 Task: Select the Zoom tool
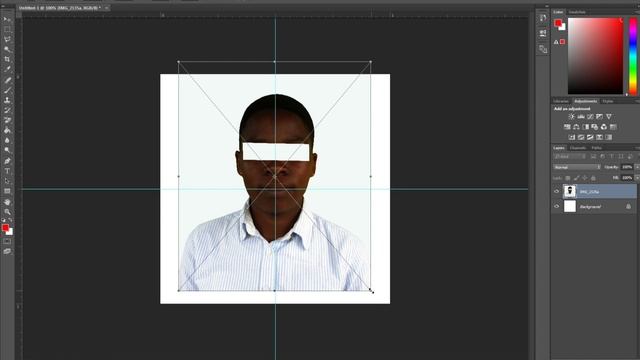(7, 212)
